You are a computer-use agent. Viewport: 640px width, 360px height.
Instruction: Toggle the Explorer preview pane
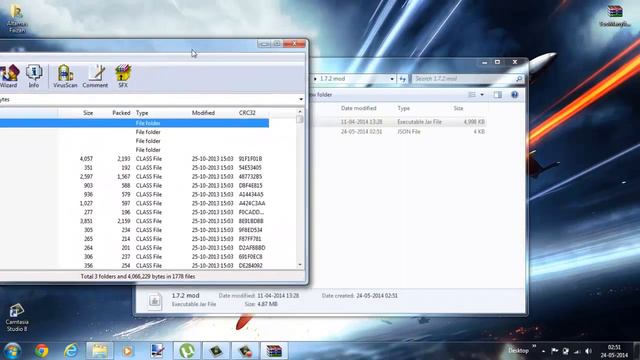498,95
